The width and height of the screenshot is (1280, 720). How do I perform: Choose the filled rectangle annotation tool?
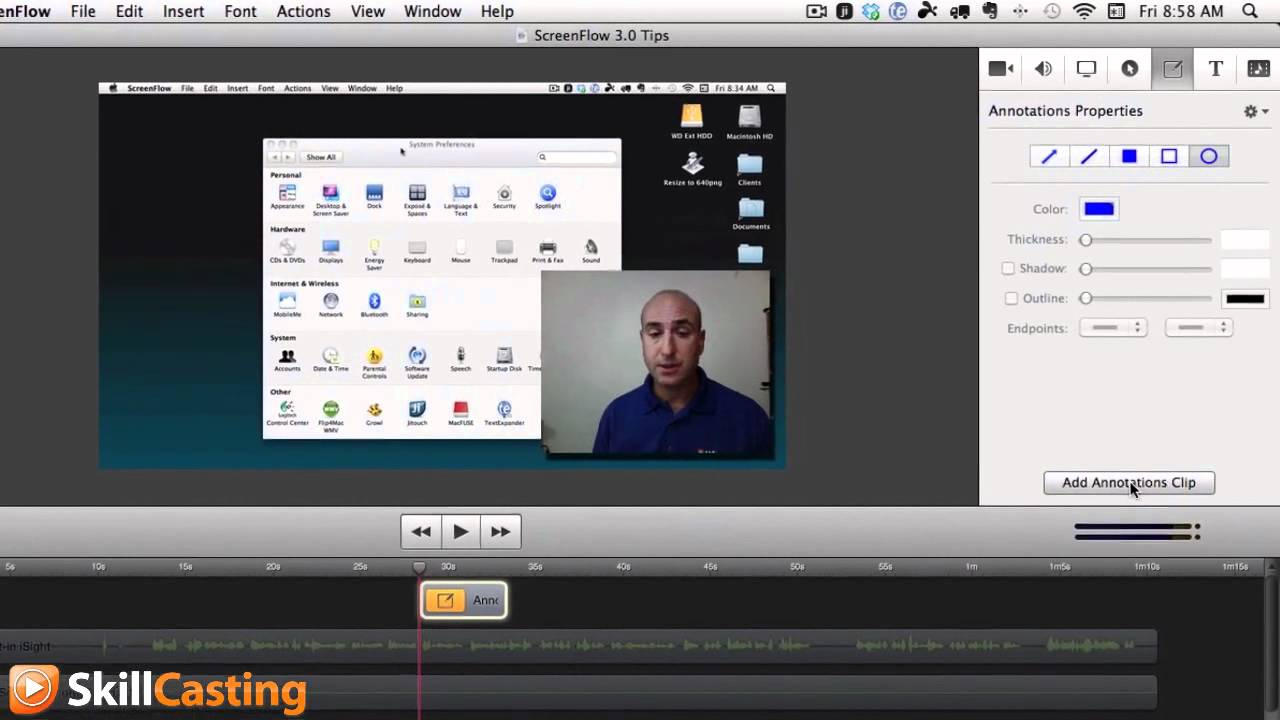[1129, 156]
